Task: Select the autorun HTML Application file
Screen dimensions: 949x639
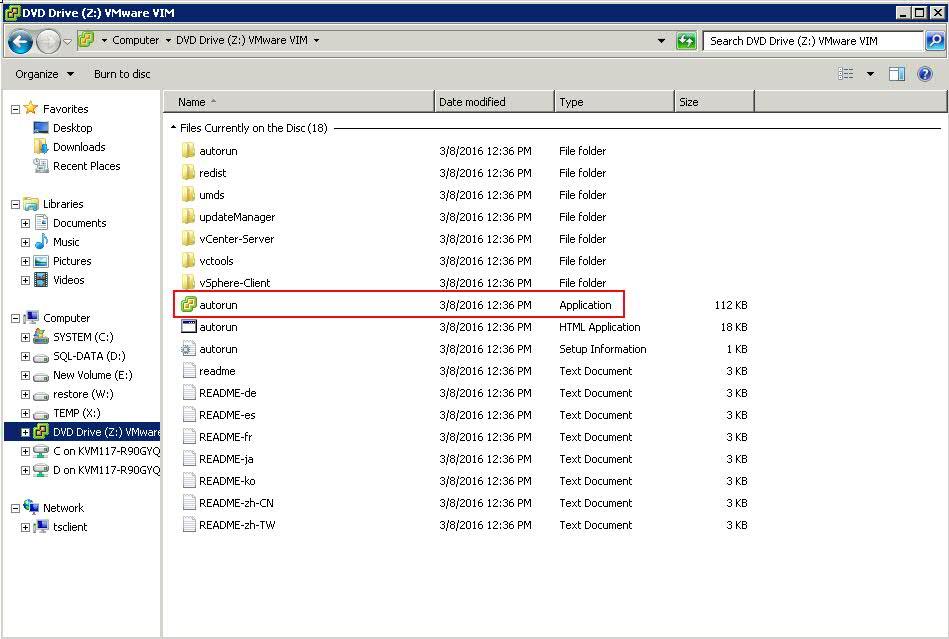Action: (218, 327)
